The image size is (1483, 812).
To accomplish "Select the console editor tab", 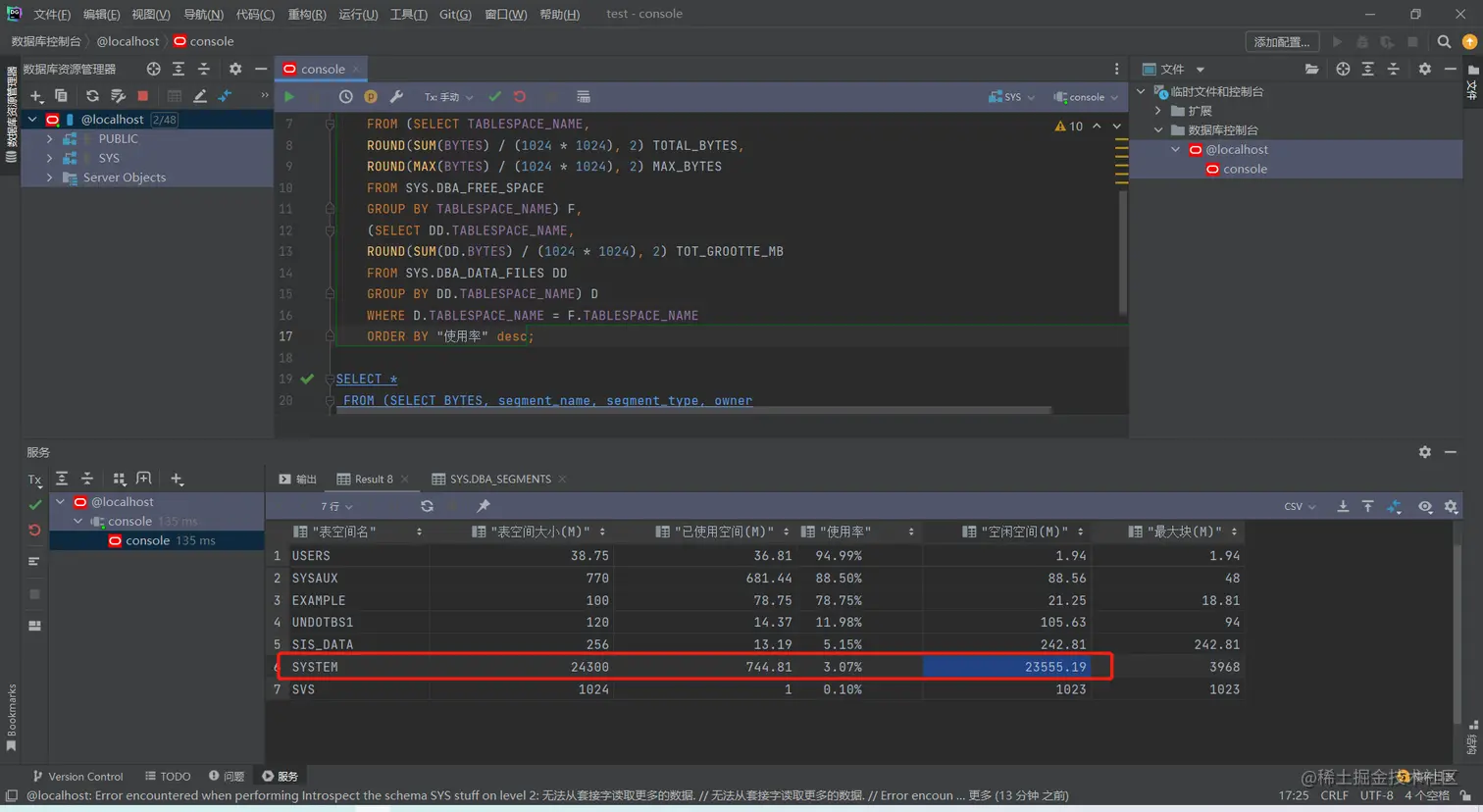I will tap(322, 69).
